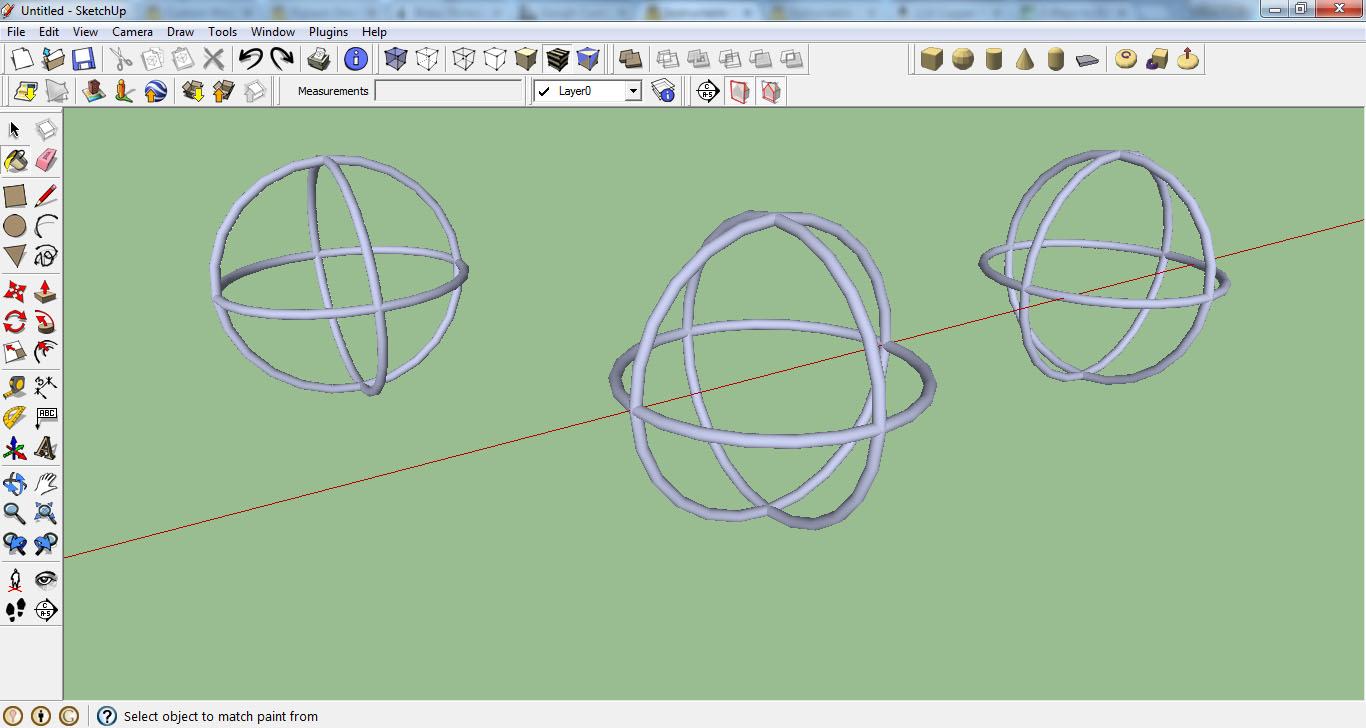
Task: Pick the Scale tool
Action: click(x=15, y=352)
